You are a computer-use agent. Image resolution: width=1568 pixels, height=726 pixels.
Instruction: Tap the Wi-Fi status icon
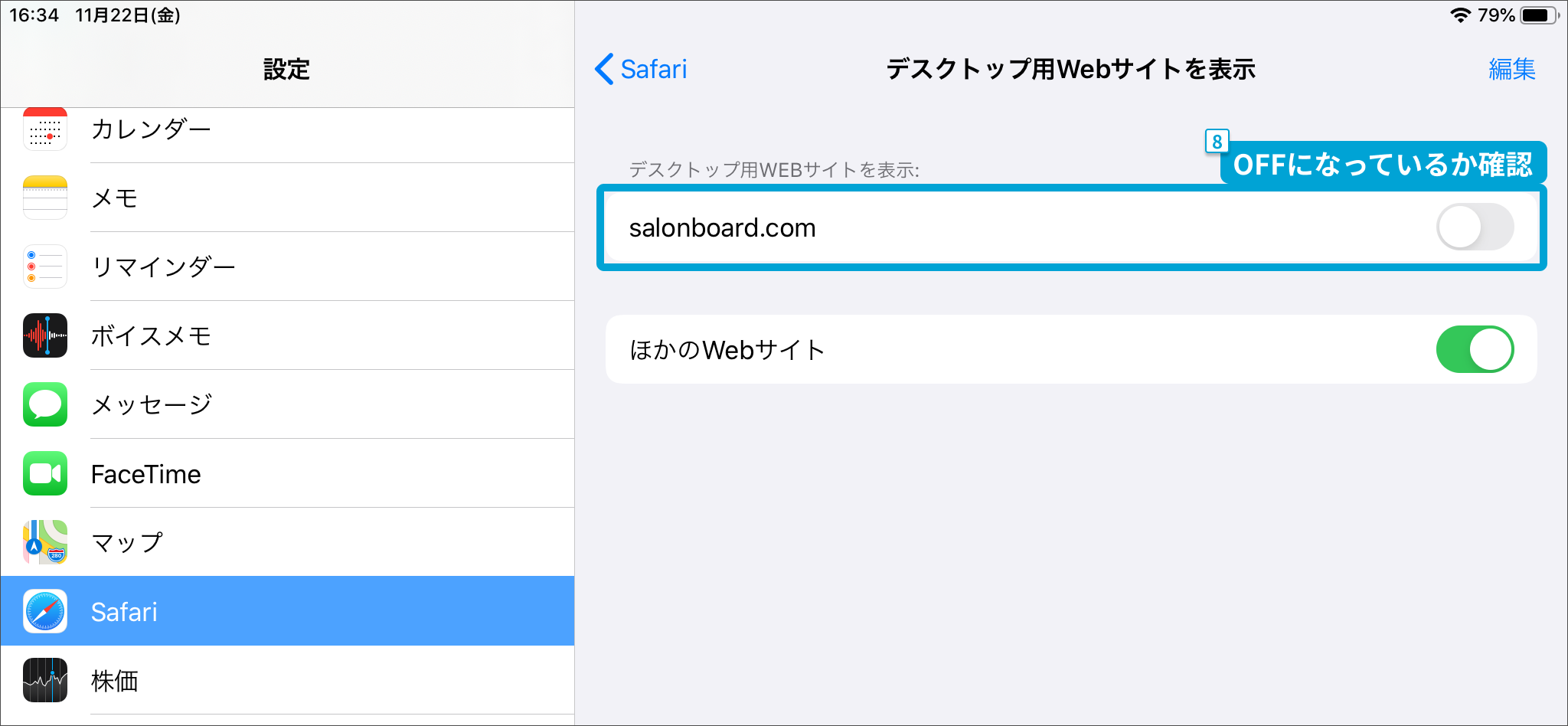coord(1461,15)
